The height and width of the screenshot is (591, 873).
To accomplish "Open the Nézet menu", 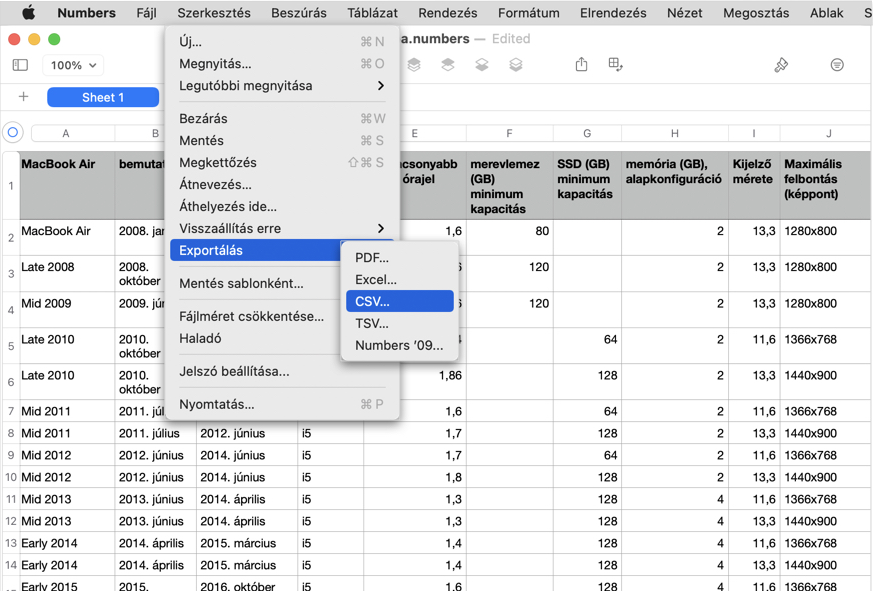I will click(x=684, y=12).
